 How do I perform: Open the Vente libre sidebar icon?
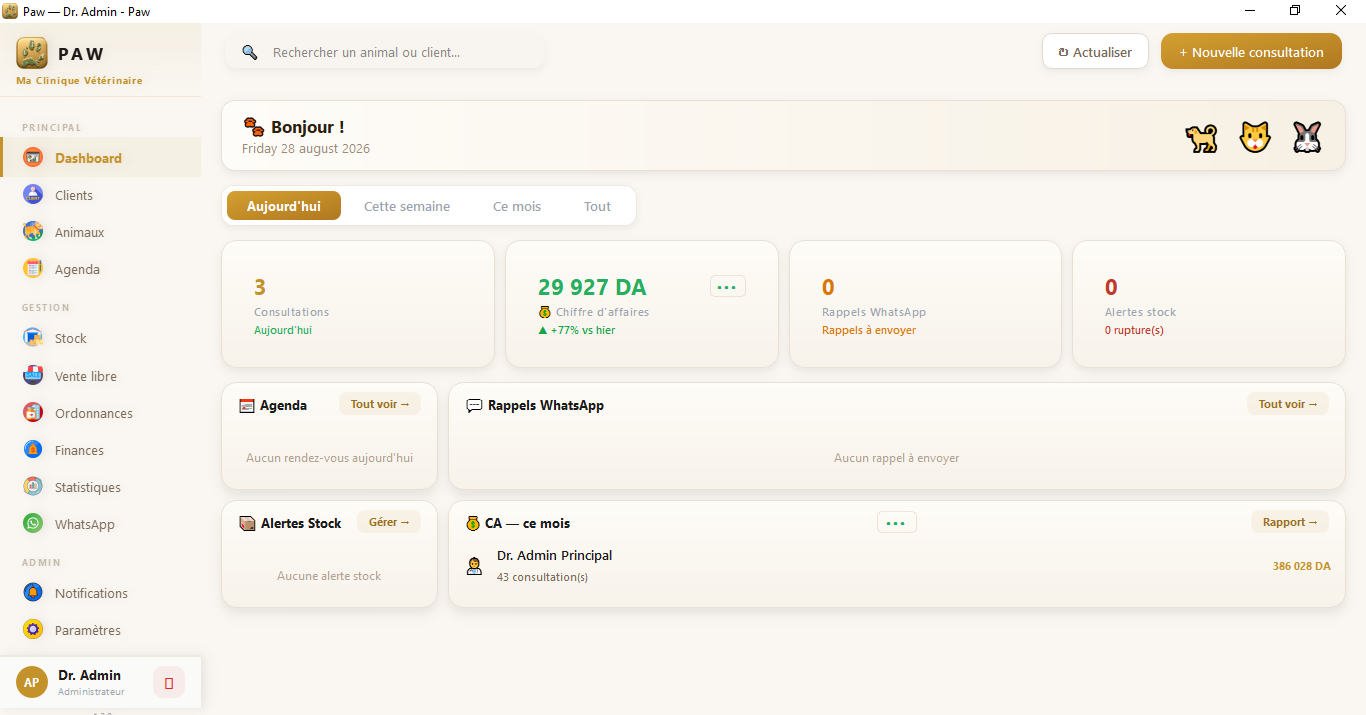pyautogui.click(x=33, y=375)
